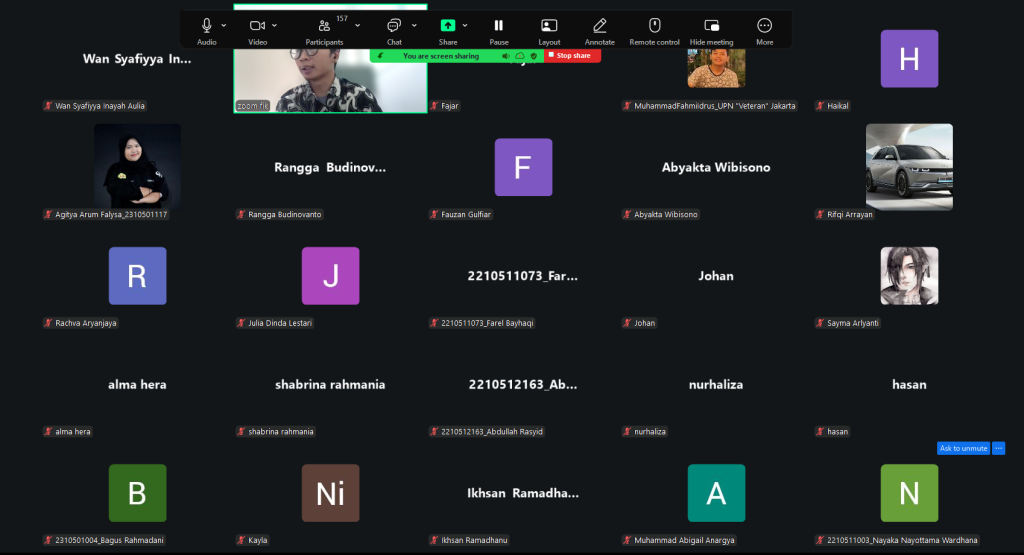This screenshot has width=1024, height=555.
Task: Click the green Share screen icon
Action: (448, 26)
